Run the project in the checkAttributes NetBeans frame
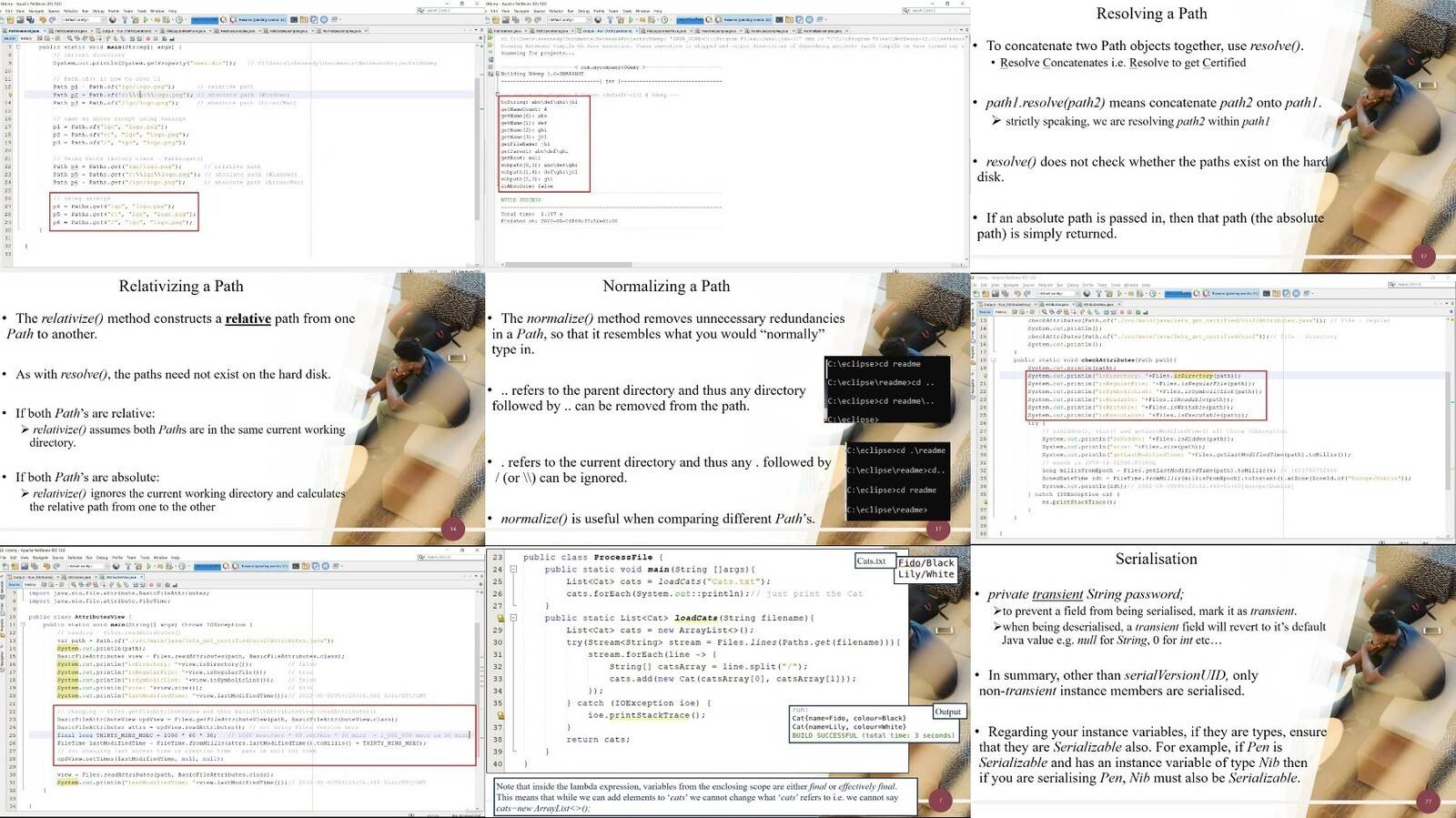Image resolution: width=1456 pixels, height=818 pixels. coord(1119,293)
